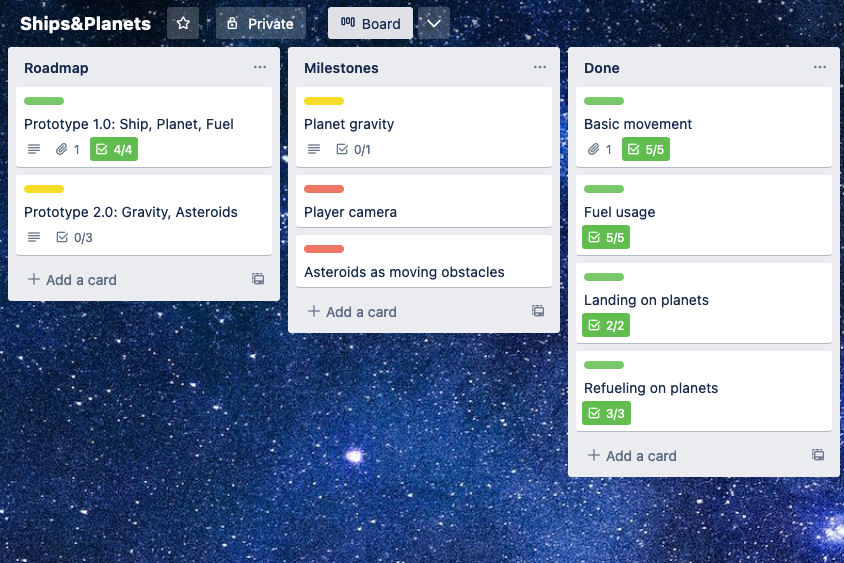
Task: Add a card to the Roadmap list
Action: (x=72, y=280)
